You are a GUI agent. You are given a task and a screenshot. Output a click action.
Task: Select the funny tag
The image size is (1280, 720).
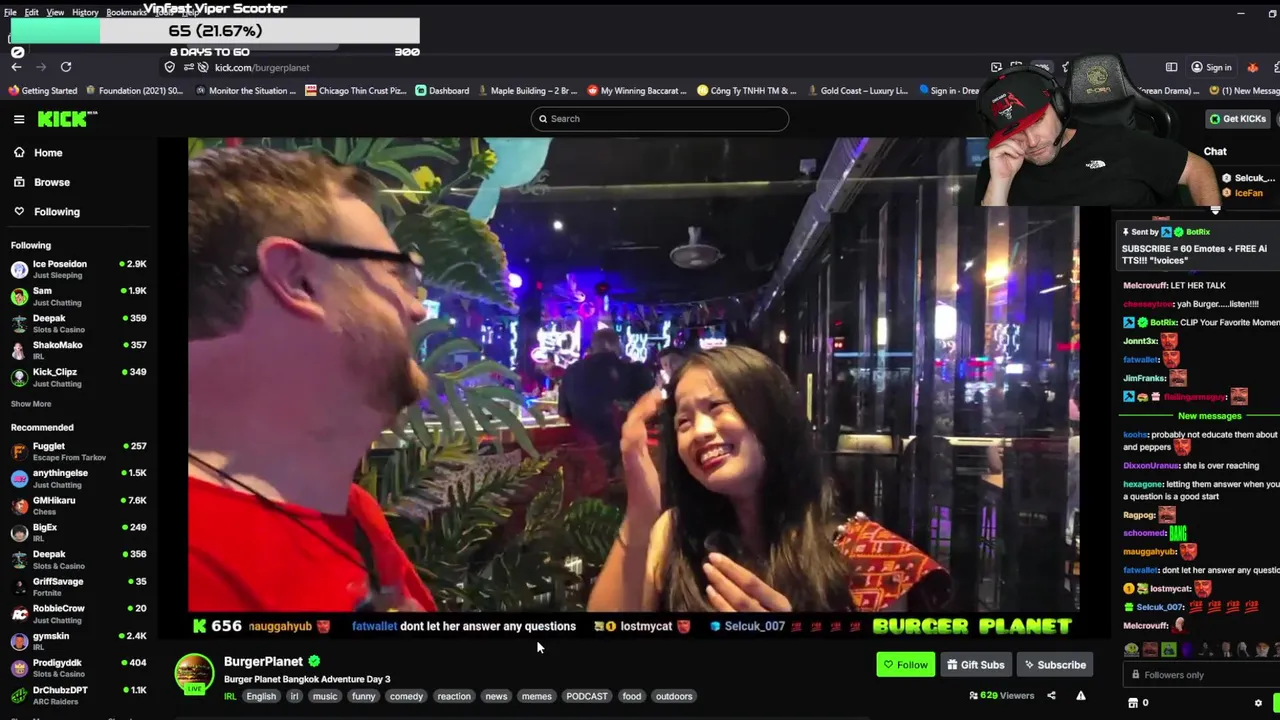click(x=363, y=697)
